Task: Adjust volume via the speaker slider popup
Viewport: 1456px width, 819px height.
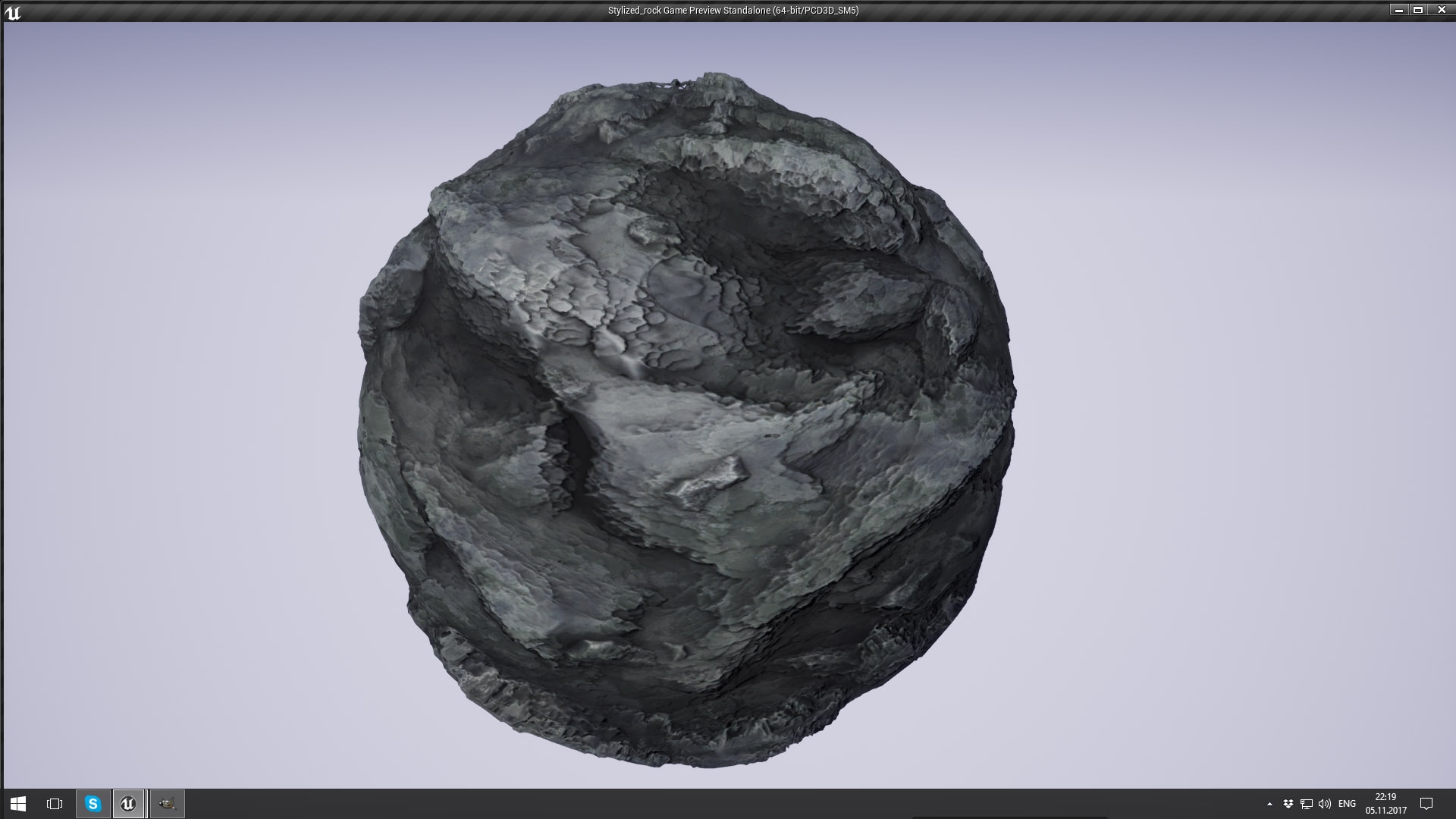Action: pyautogui.click(x=1323, y=804)
